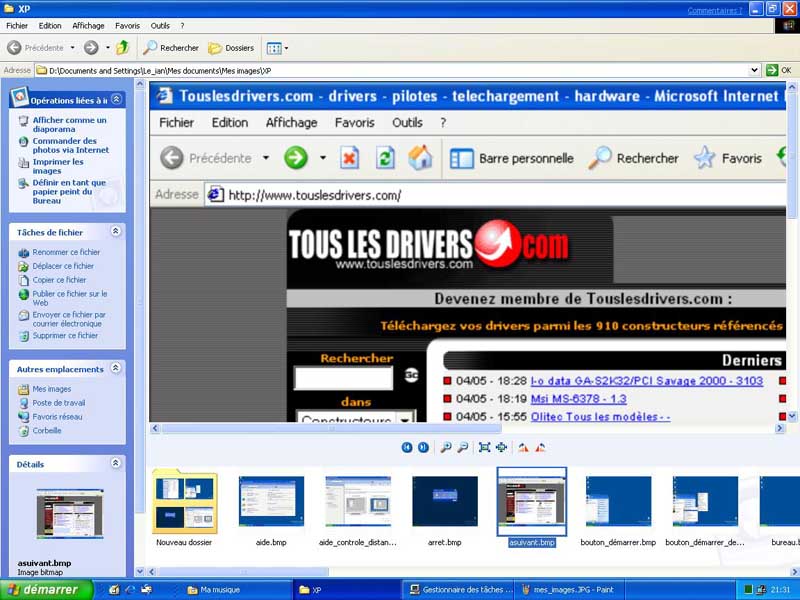Click the zoom in magnifier icon
Screen dimensions: 800x600
(445, 447)
